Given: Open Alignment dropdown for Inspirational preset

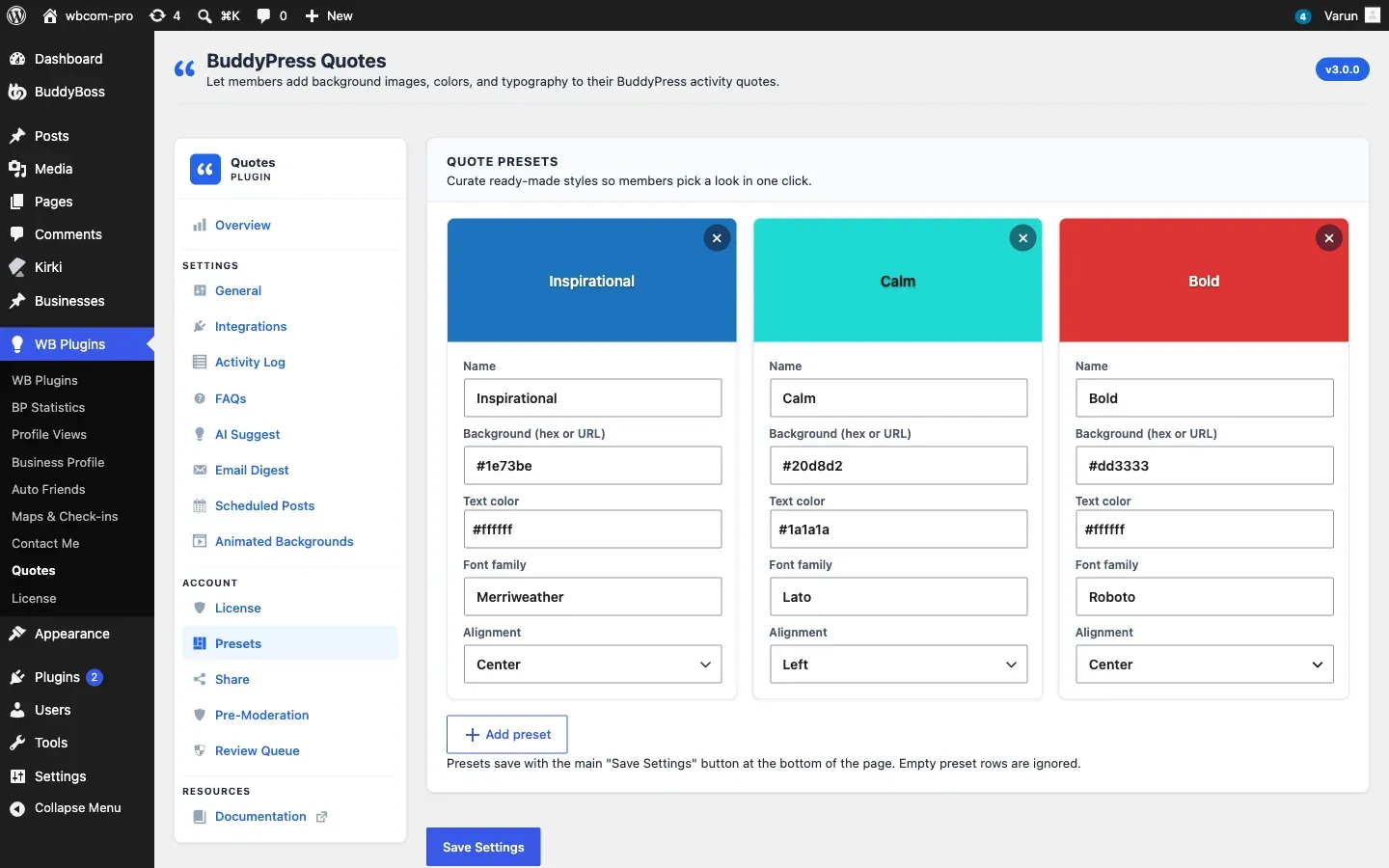Looking at the screenshot, I should pyautogui.click(x=592, y=665).
